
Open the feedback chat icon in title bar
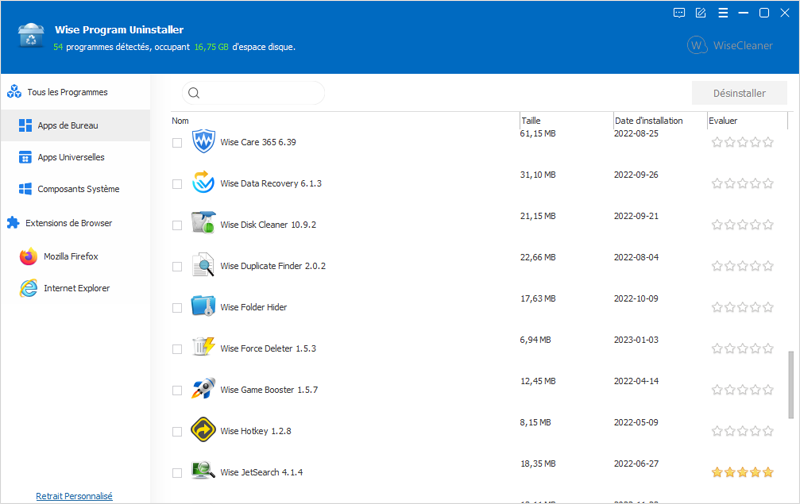[679, 13]
